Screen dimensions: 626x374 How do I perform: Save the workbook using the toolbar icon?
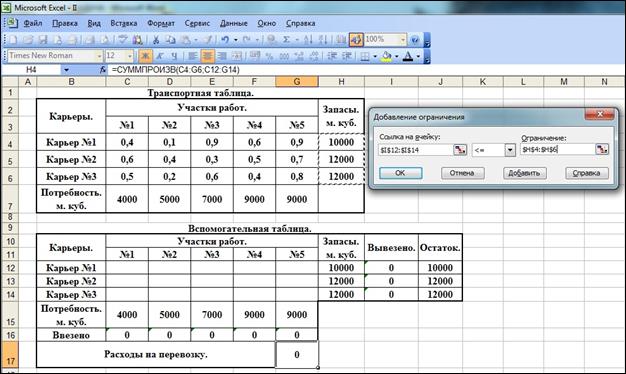click(43, 40)
